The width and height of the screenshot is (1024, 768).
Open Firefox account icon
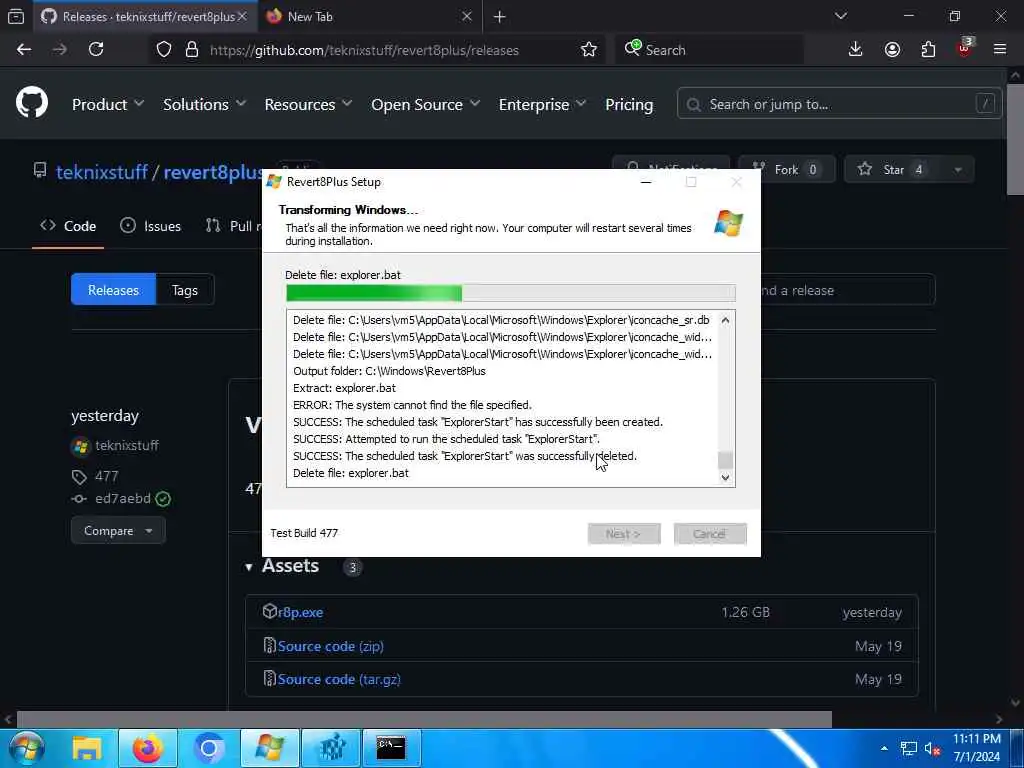(x=892, y=50)
